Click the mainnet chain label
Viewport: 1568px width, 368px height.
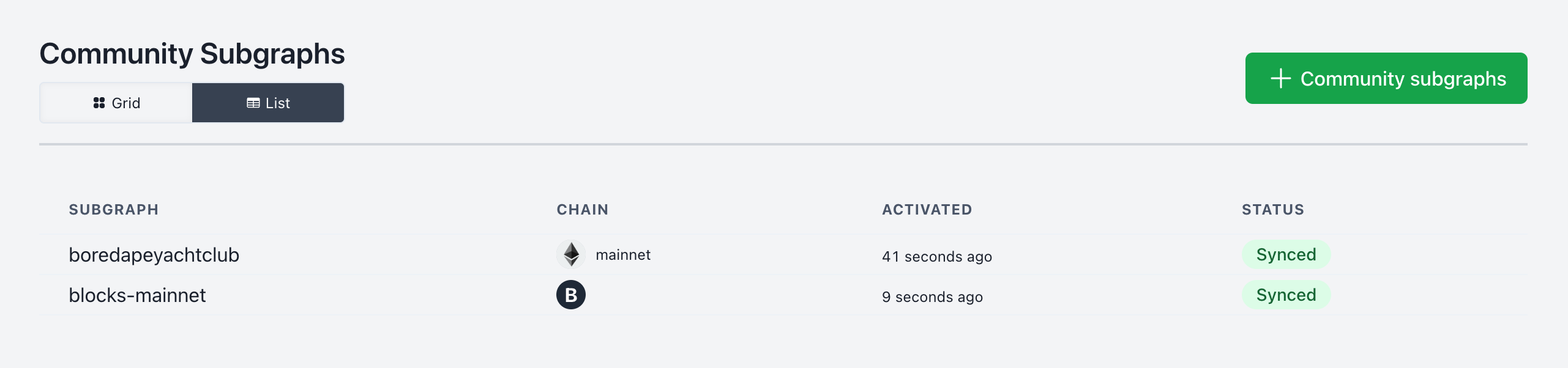(623, 255)
